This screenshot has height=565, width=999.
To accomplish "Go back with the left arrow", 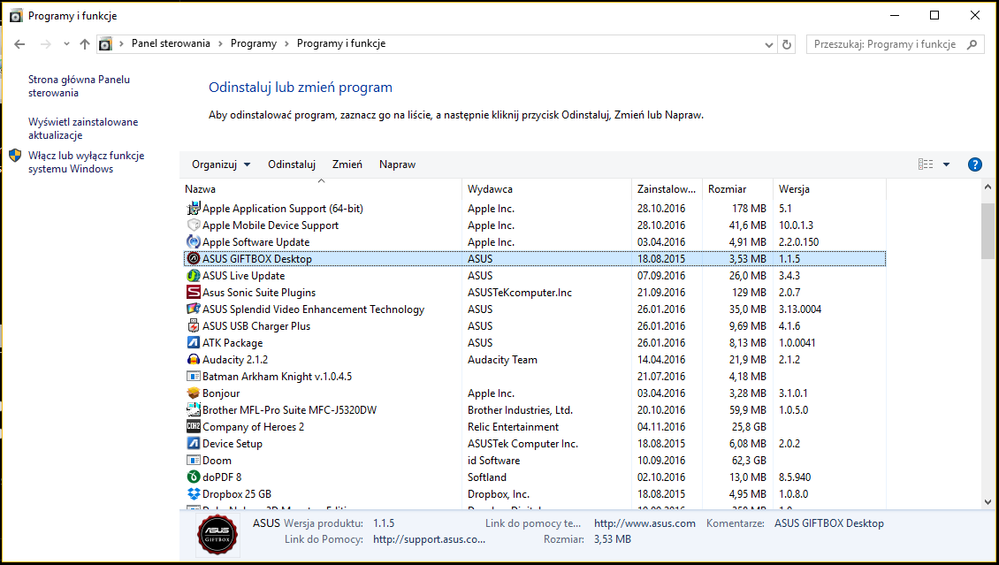I will pos(20,44).
